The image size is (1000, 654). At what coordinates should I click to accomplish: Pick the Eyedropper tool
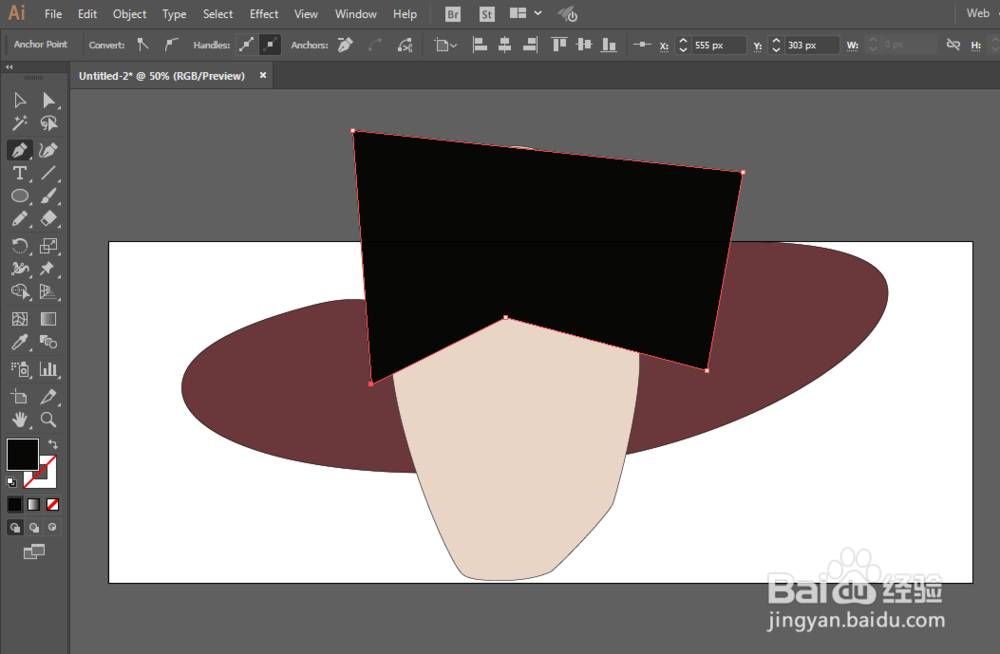19,343
